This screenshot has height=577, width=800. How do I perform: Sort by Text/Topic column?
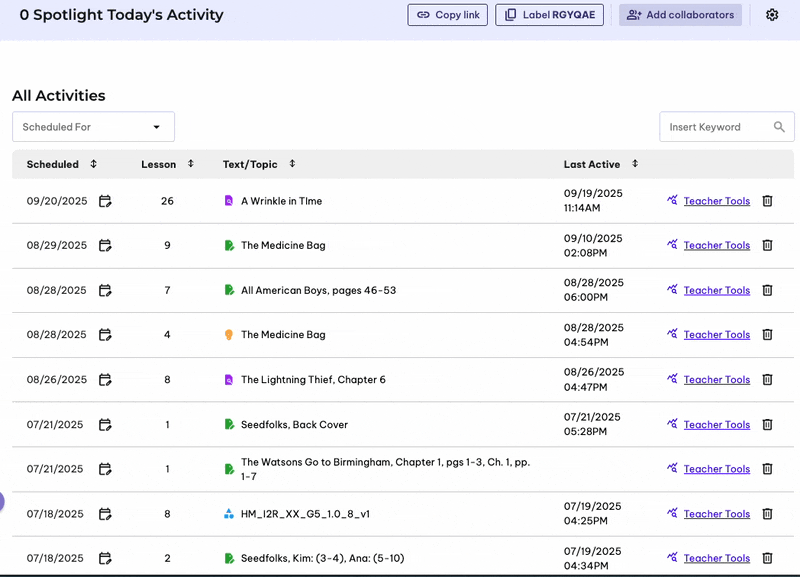tap(292, 164)
